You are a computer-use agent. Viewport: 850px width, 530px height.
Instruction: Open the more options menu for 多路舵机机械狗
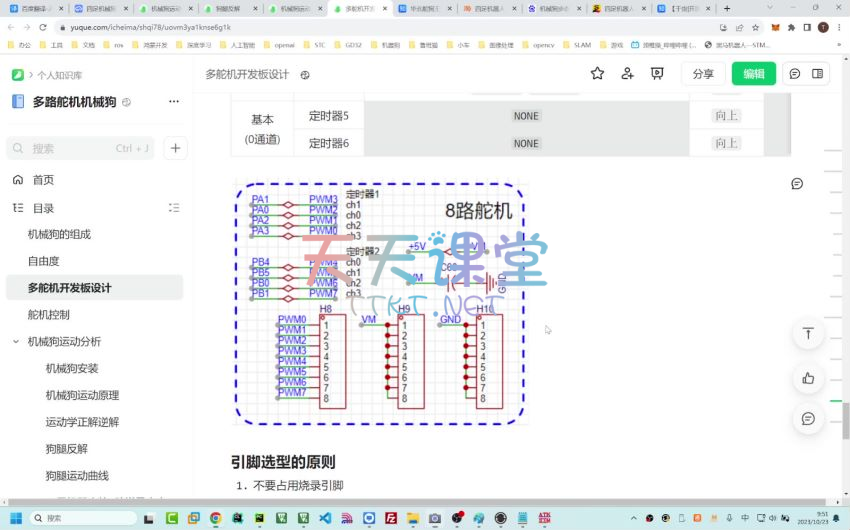(174, 101)
